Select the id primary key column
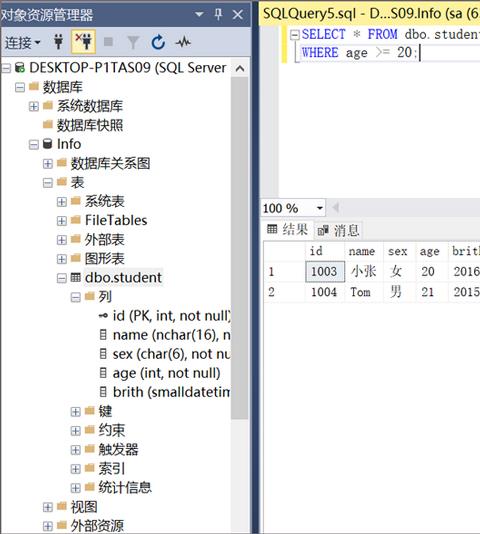 (x=171, y=316)
